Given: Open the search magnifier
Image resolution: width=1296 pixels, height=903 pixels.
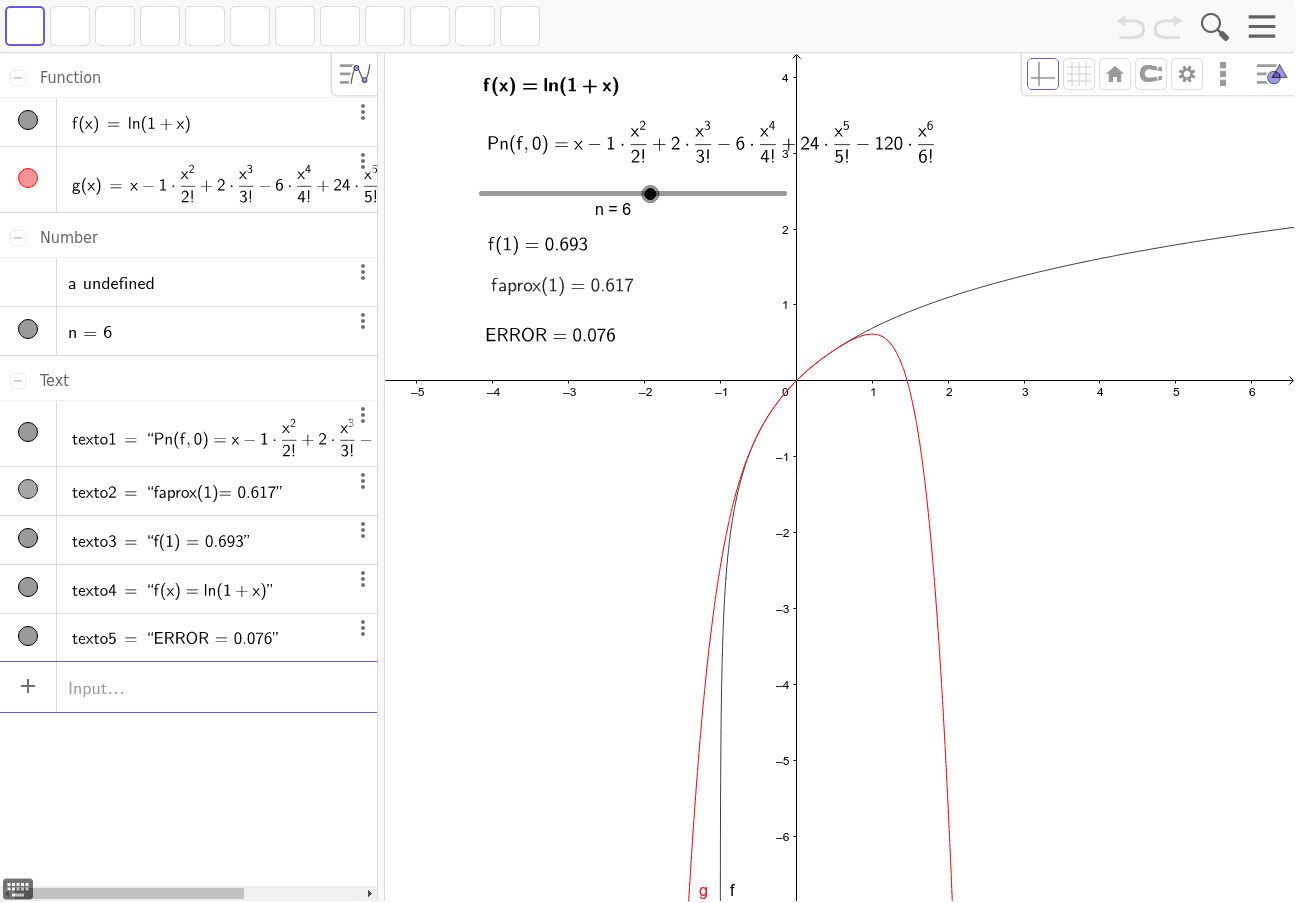Looking at the screenshot, I should point(1215,27).
